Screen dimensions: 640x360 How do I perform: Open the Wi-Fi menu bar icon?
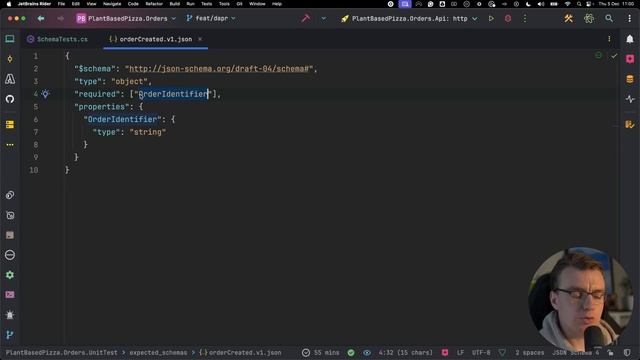(x=567, y=4)
